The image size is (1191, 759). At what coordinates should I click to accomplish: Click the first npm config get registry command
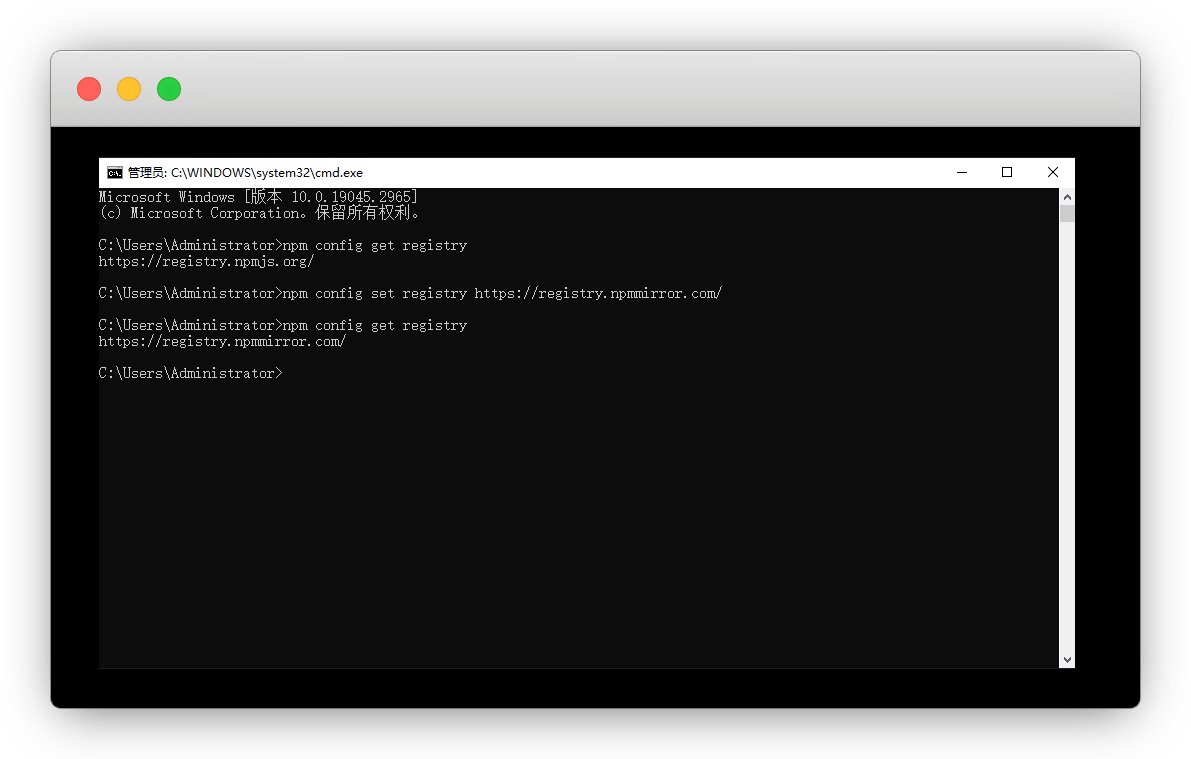pyautogui.click(x=375, y=246)
